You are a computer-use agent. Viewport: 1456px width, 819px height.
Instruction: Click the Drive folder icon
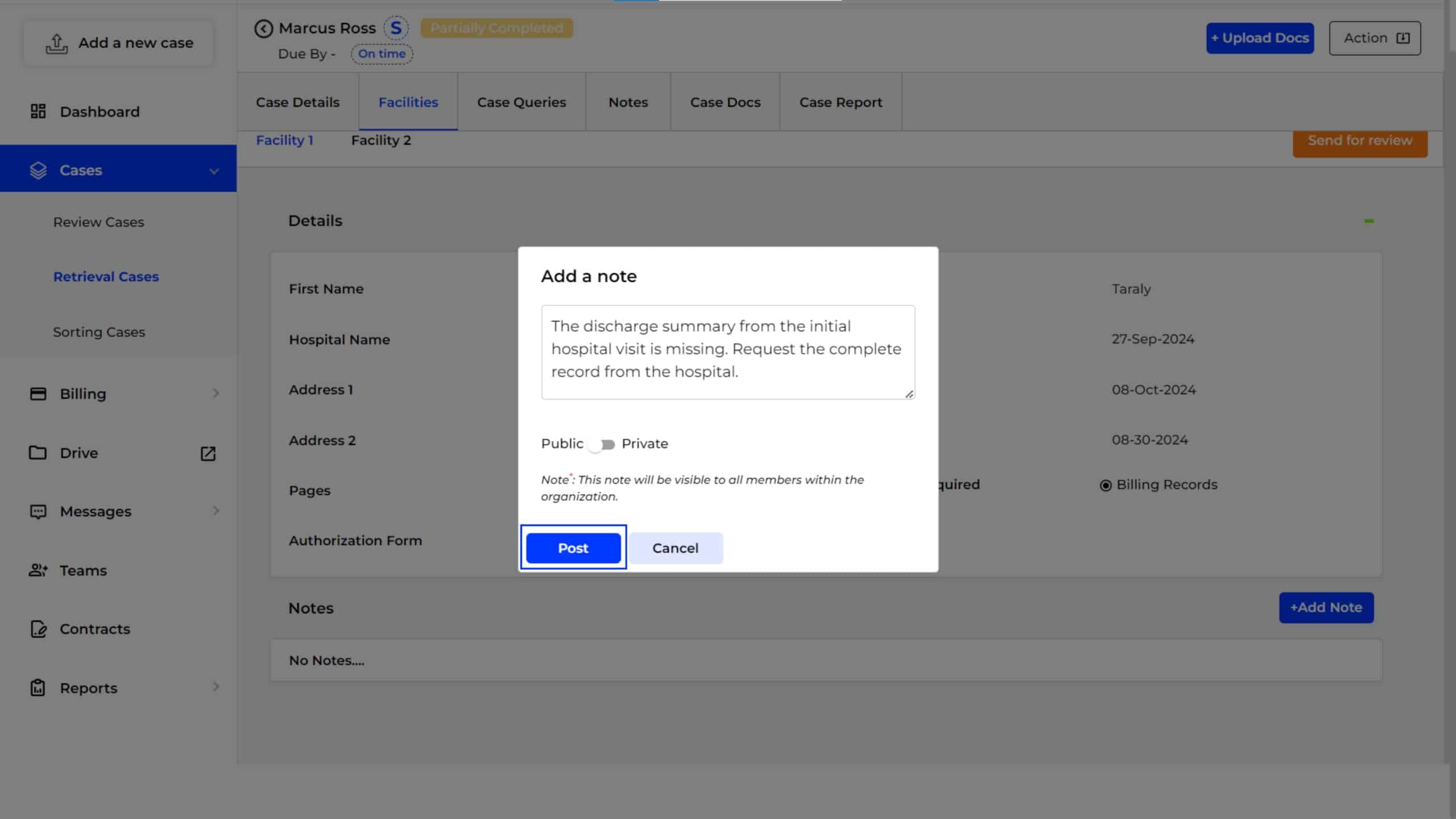(38, 453)
